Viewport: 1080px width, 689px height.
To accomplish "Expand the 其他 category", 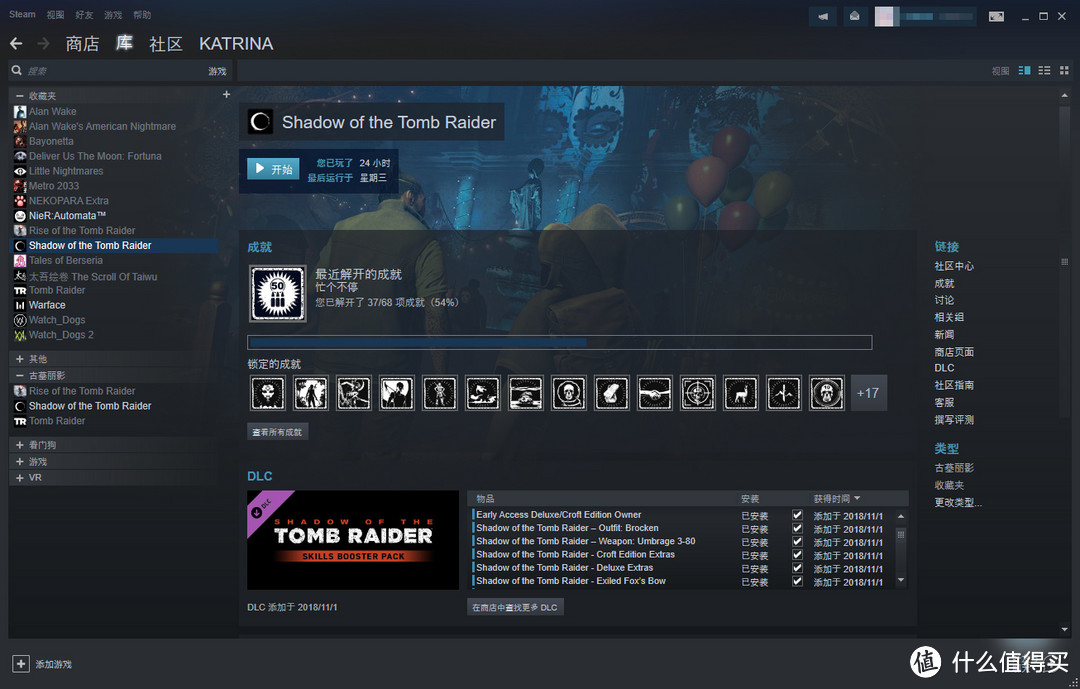I will [19, 359].
